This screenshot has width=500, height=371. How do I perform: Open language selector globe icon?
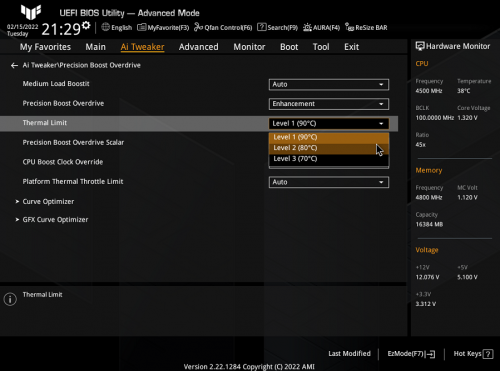(105, 27)
